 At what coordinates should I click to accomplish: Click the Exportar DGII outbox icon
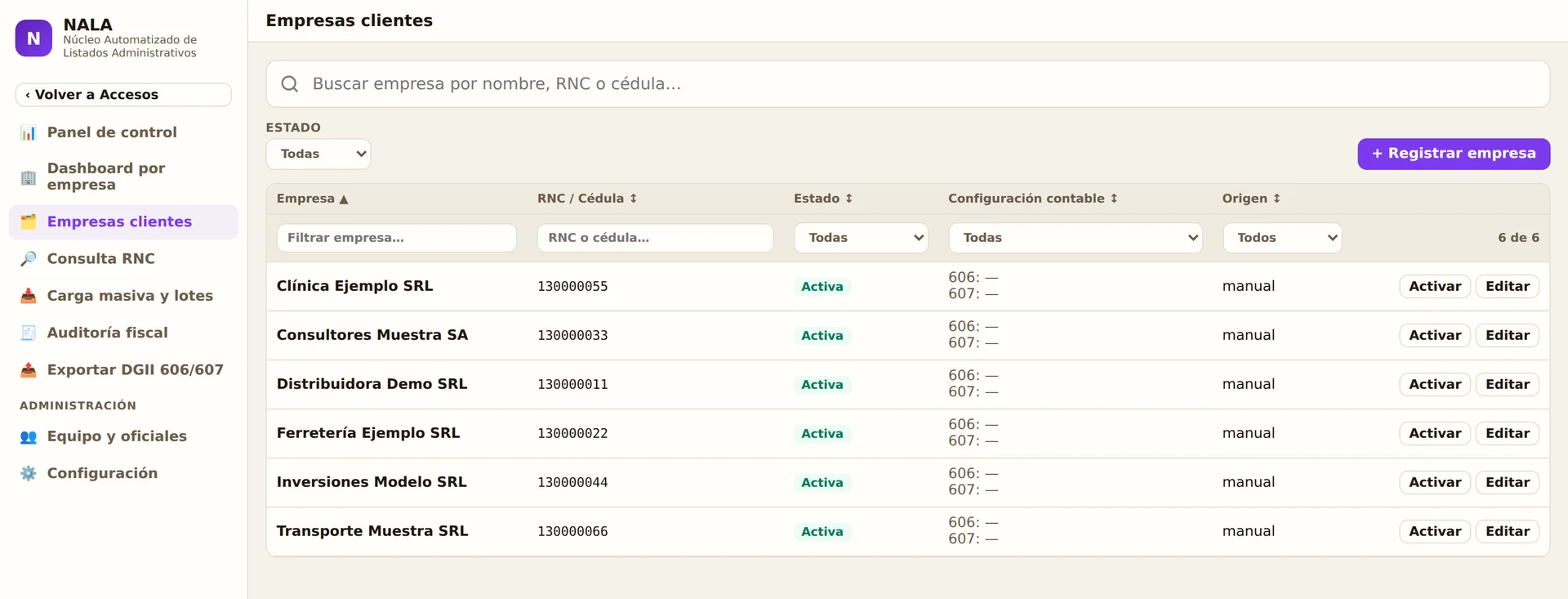29,369
